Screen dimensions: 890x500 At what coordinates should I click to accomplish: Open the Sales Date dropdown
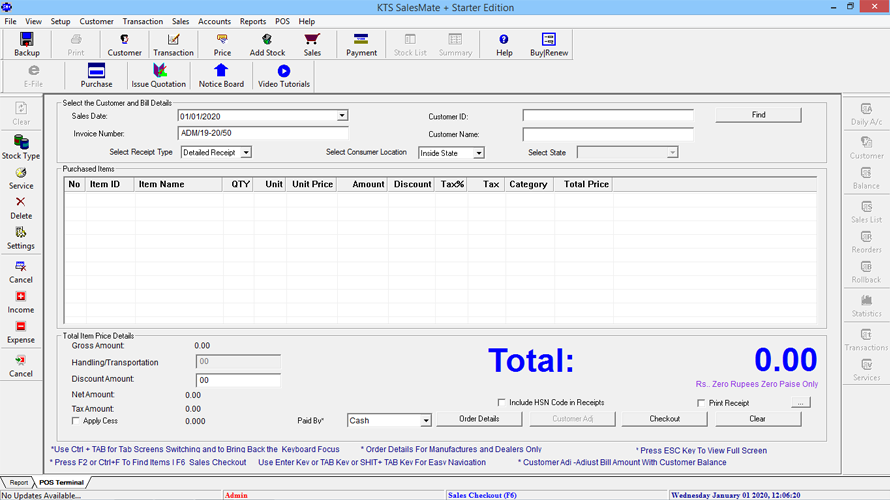tap(342, 116)
